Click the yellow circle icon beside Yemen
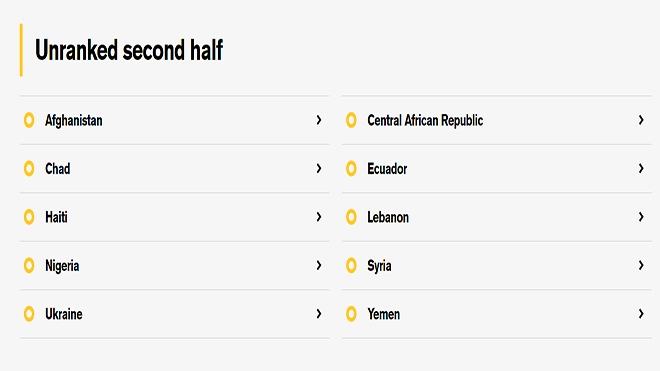The height and width of the screenshot is (371, 660). [x=351, y=314]
